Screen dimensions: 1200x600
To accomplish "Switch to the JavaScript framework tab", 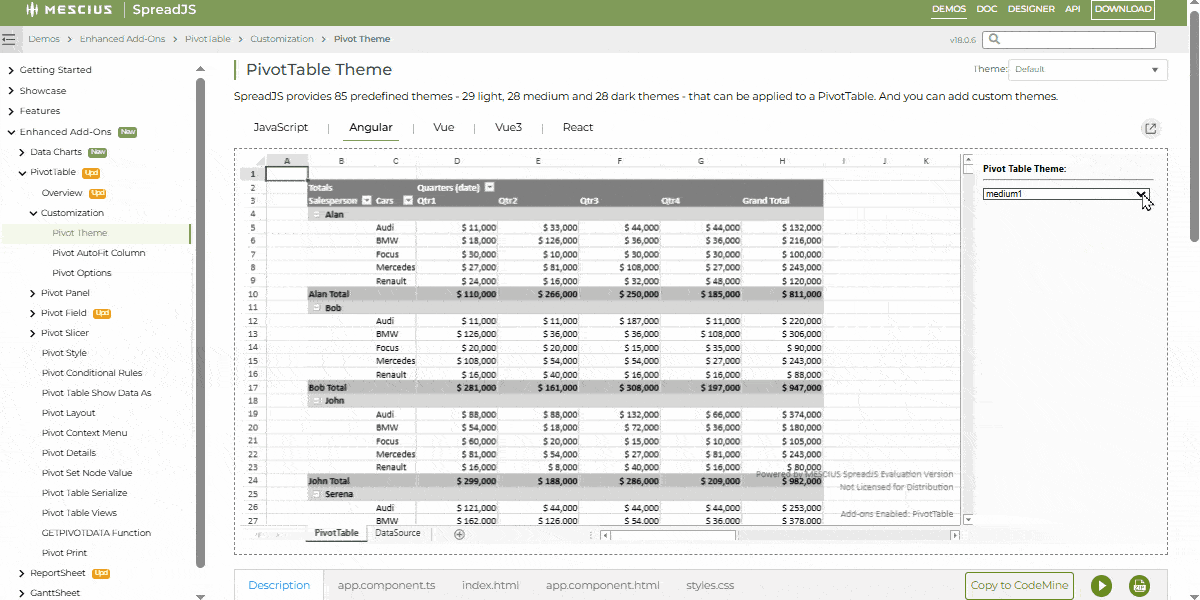I will (280, 128).
